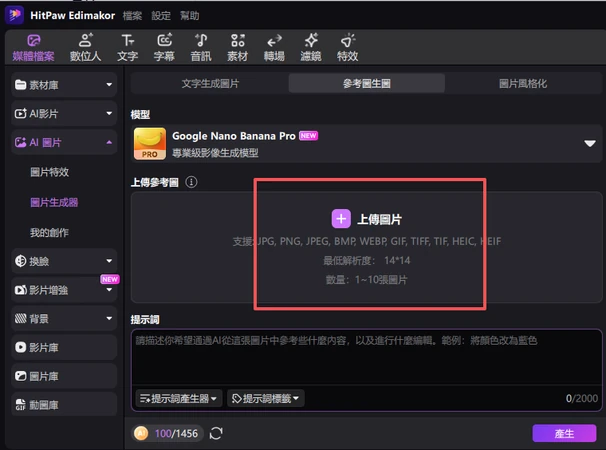
Task: Select 圖片生成器 under AI 圖片
Action: pos(54,202)
